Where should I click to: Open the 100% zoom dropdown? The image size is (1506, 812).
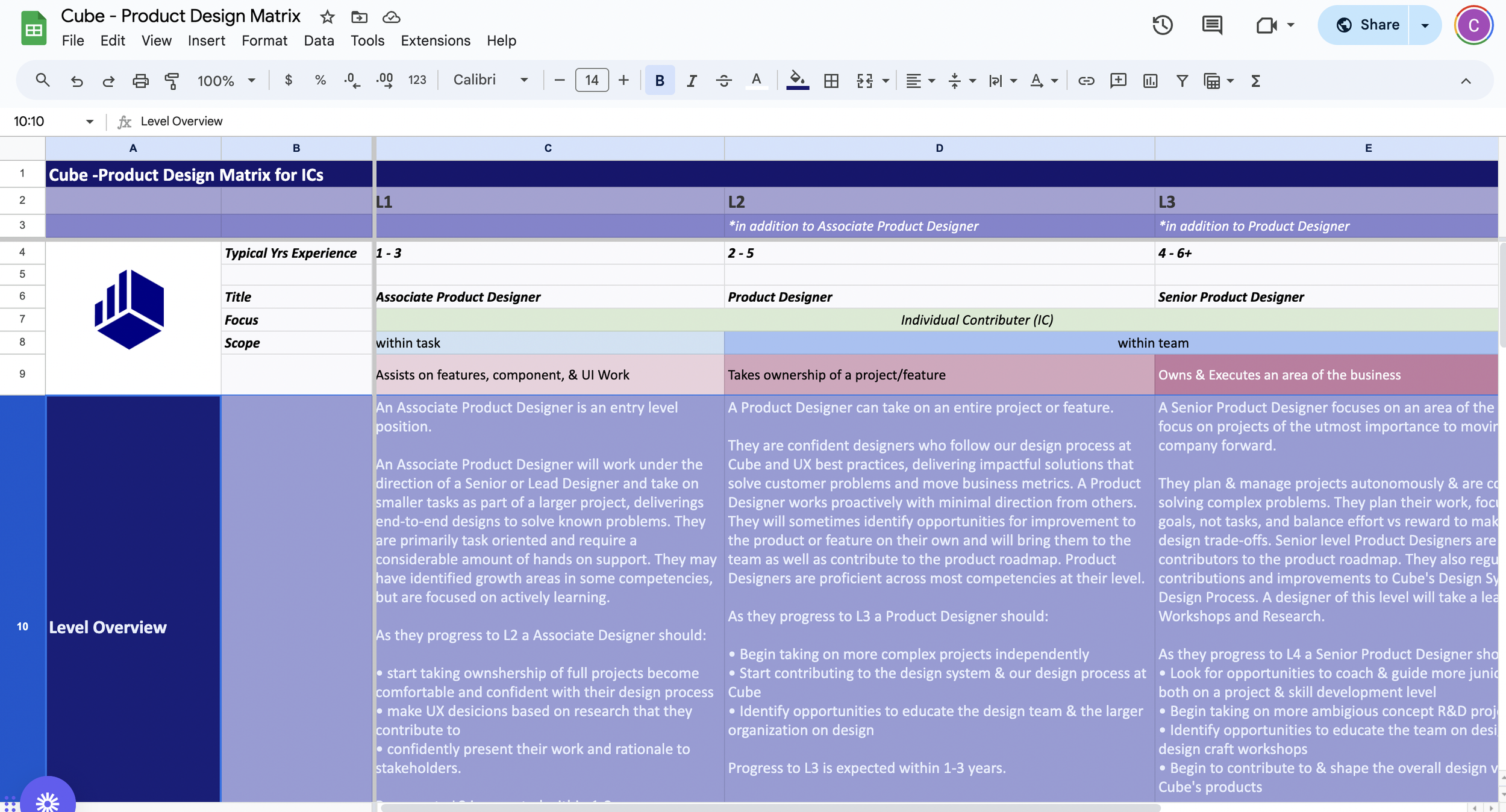point(226,80)
